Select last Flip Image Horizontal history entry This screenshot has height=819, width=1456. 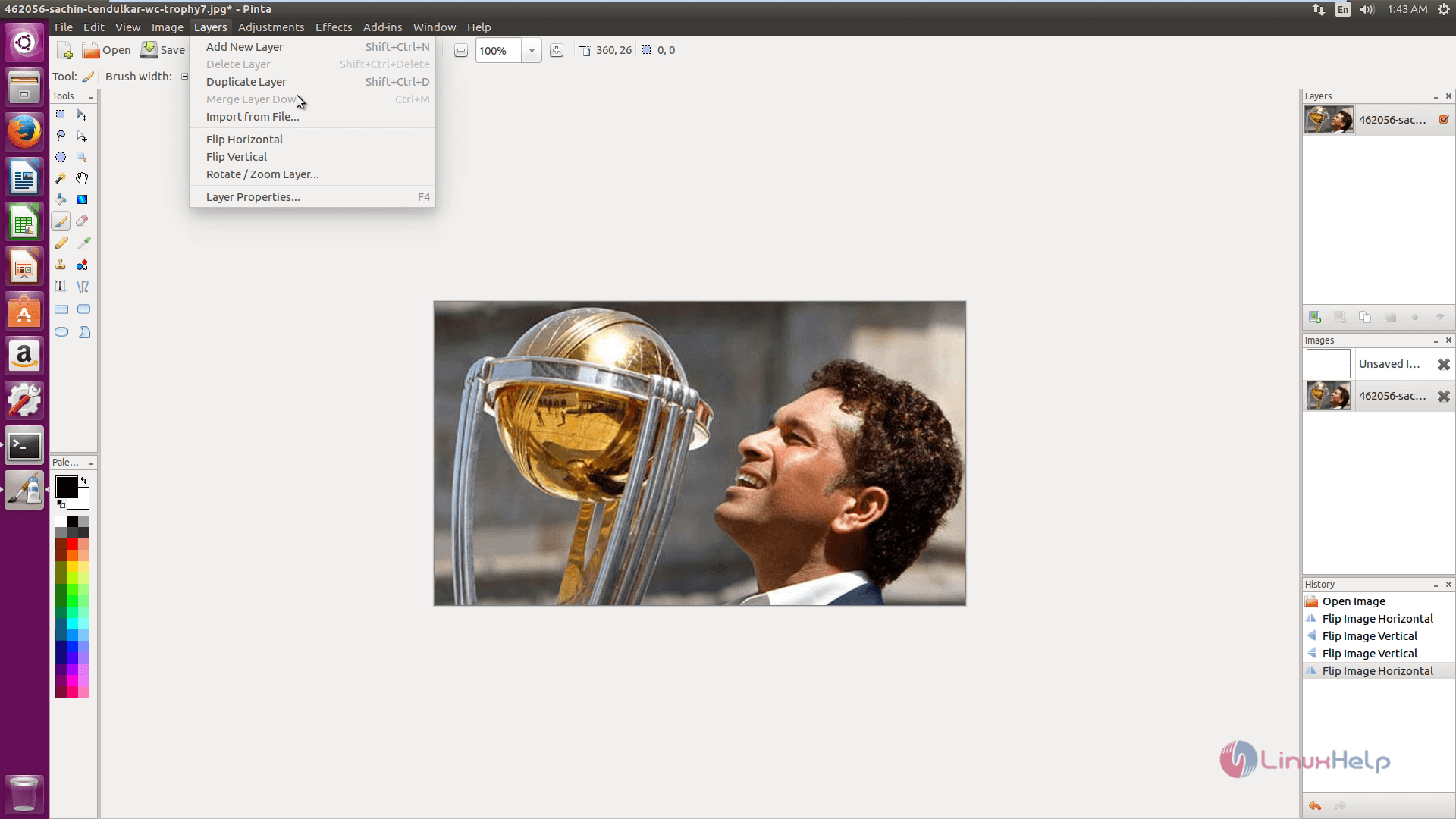click(x=1379, y=671)
